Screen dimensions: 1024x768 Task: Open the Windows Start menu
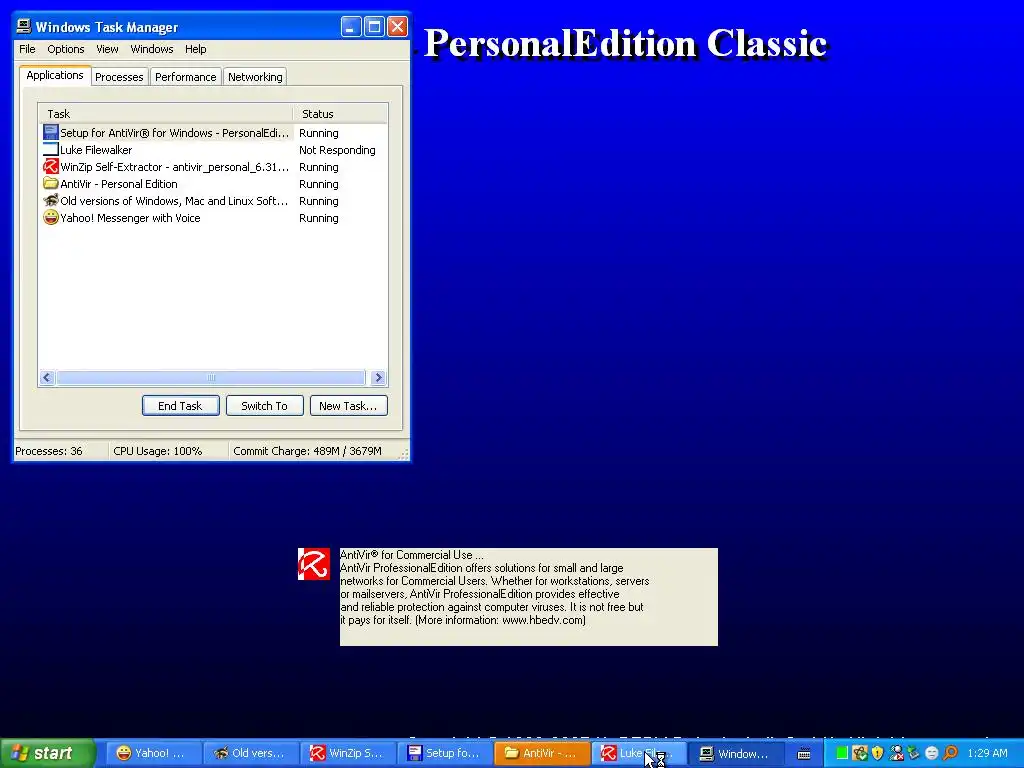click(48, 753)
